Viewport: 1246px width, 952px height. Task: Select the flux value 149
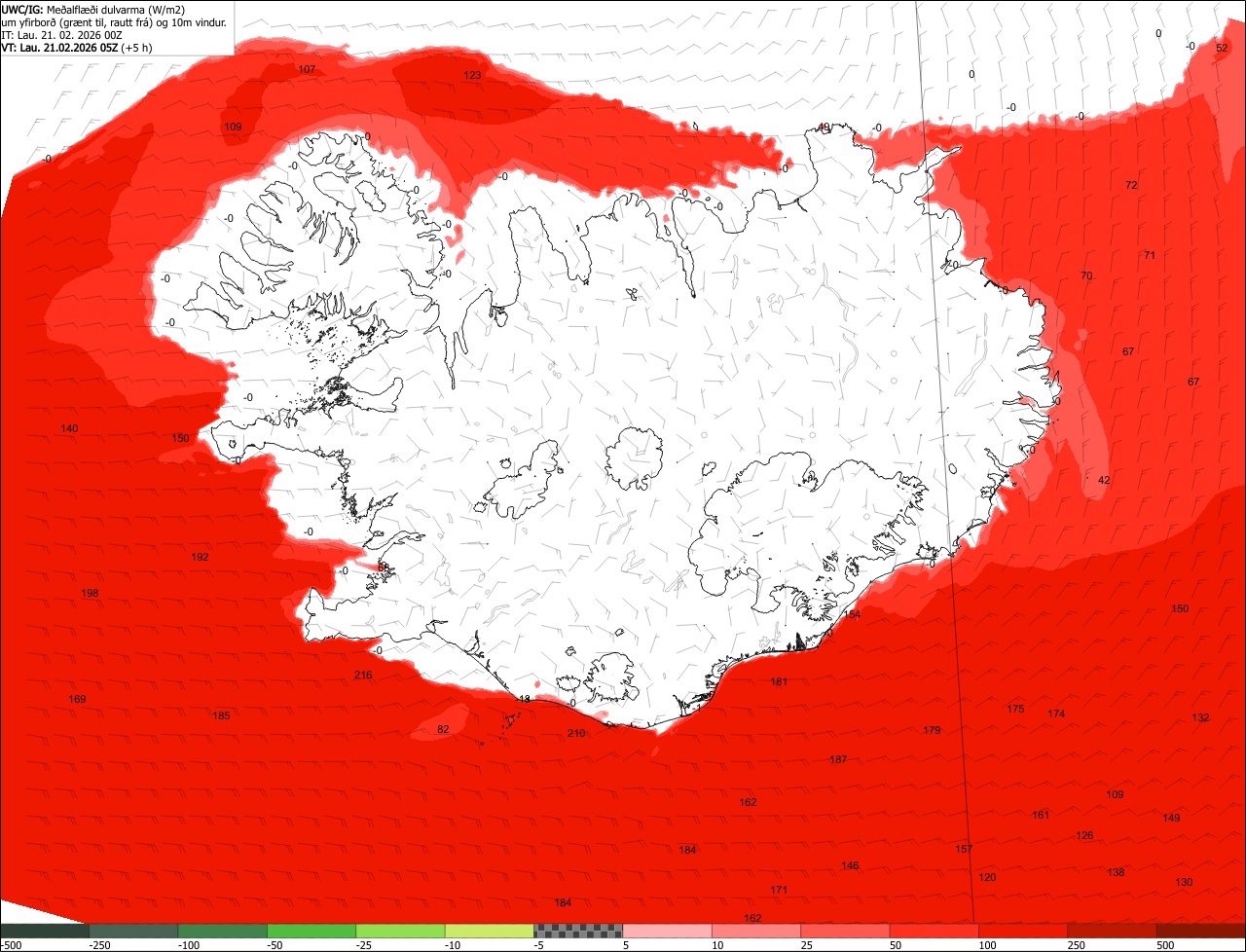point(1171,818)
